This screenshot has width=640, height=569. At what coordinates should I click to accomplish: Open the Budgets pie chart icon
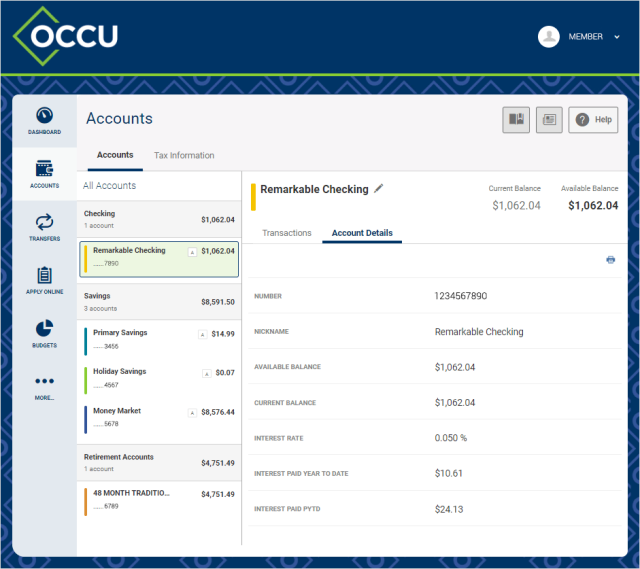coord(44,328)
